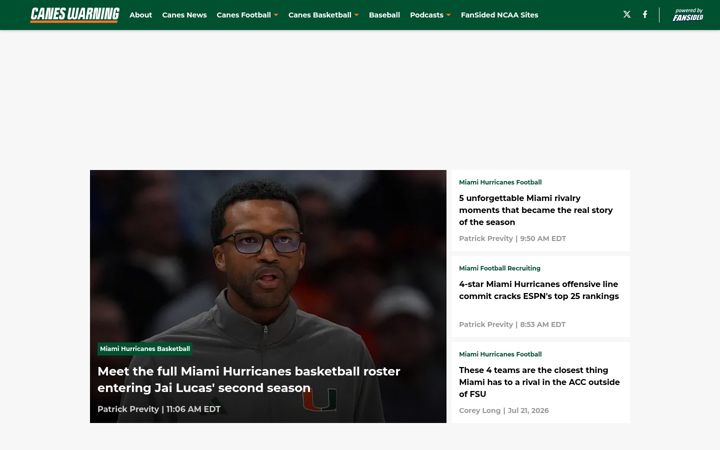
Task: Expand the Canes Football dropdown arrow
Action: tap(276, 15)
